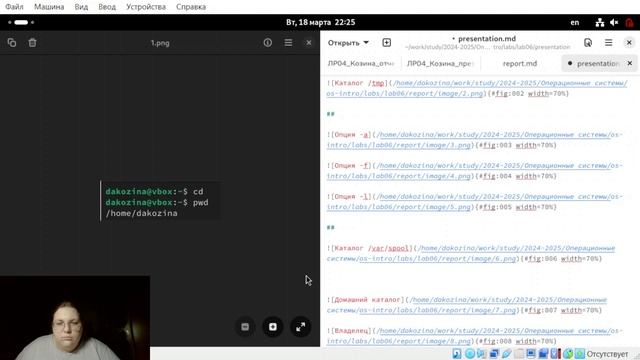Click the muted volume icon in top bar
Viewport: 640px width, 360px height.
pos(614,22)
